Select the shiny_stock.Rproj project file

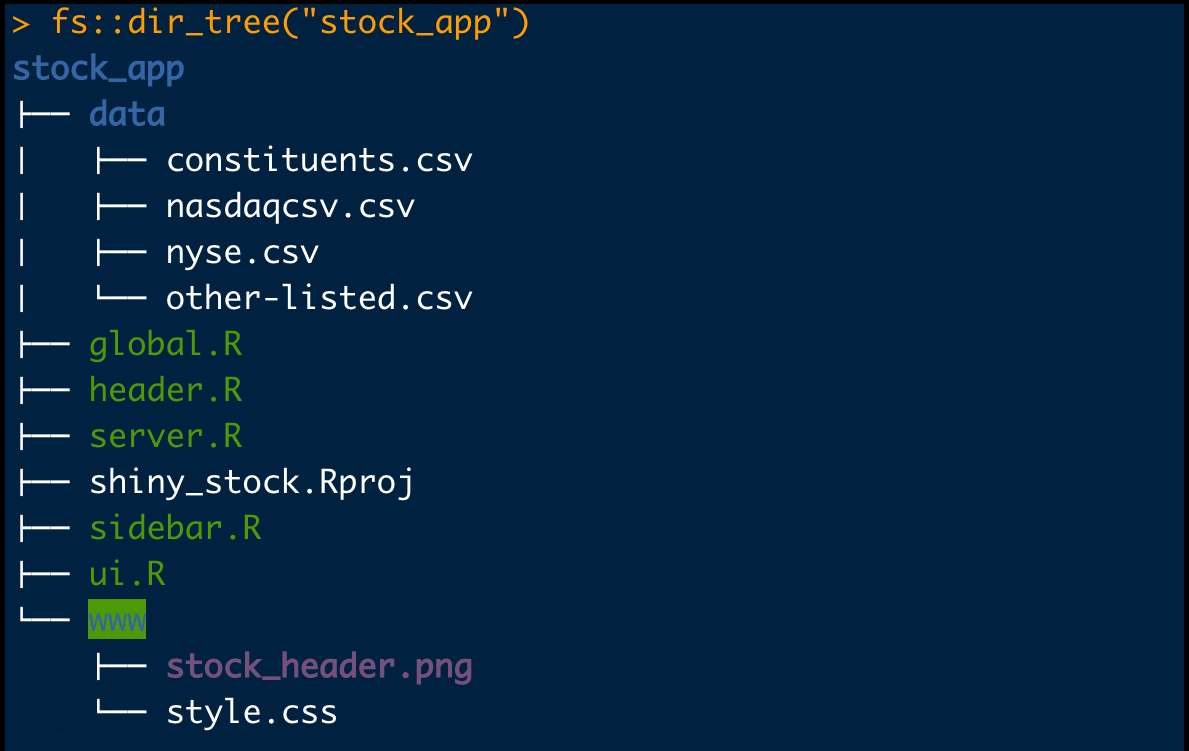click(x=251, y=482)
